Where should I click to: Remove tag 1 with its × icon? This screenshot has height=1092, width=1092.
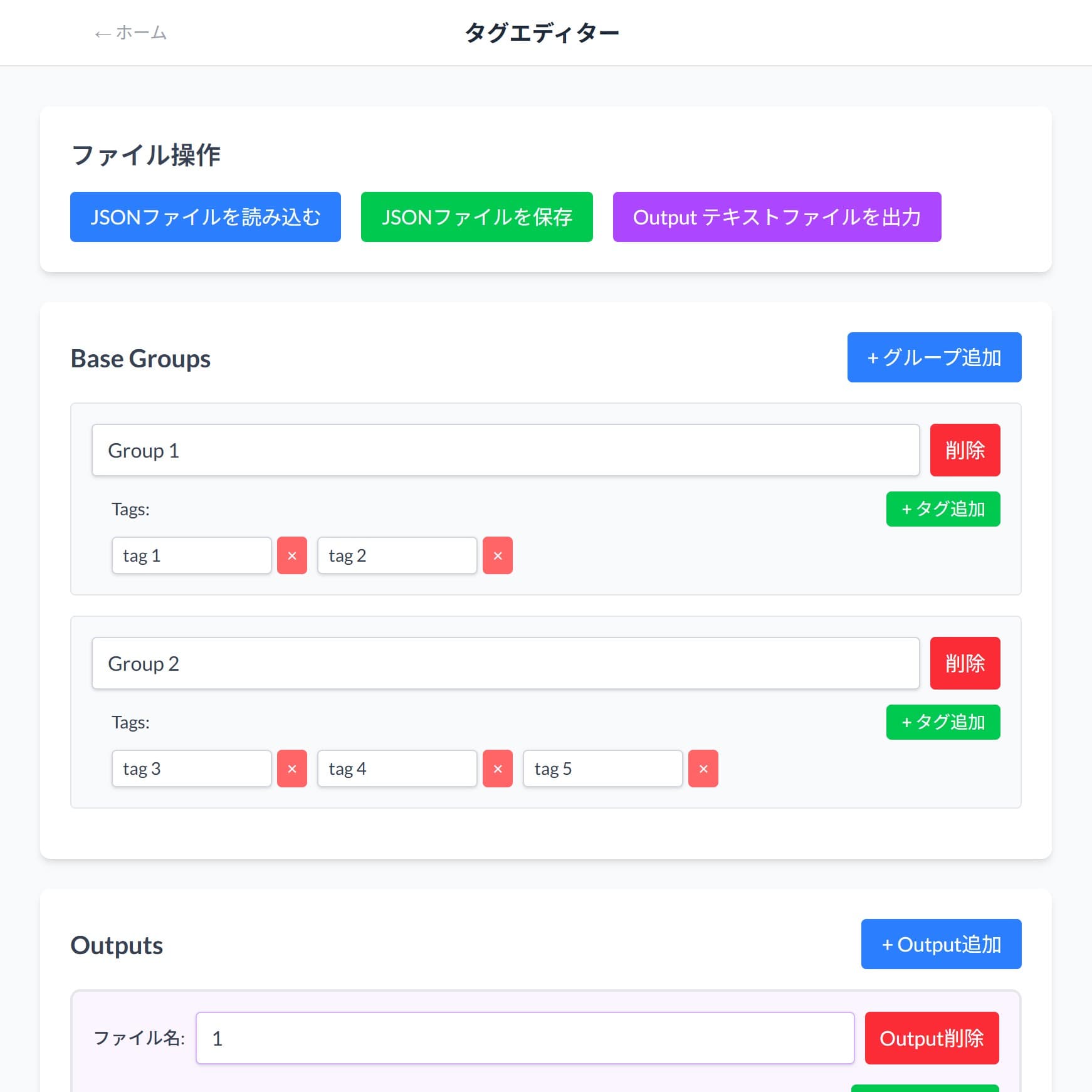(x=291, y=555)
